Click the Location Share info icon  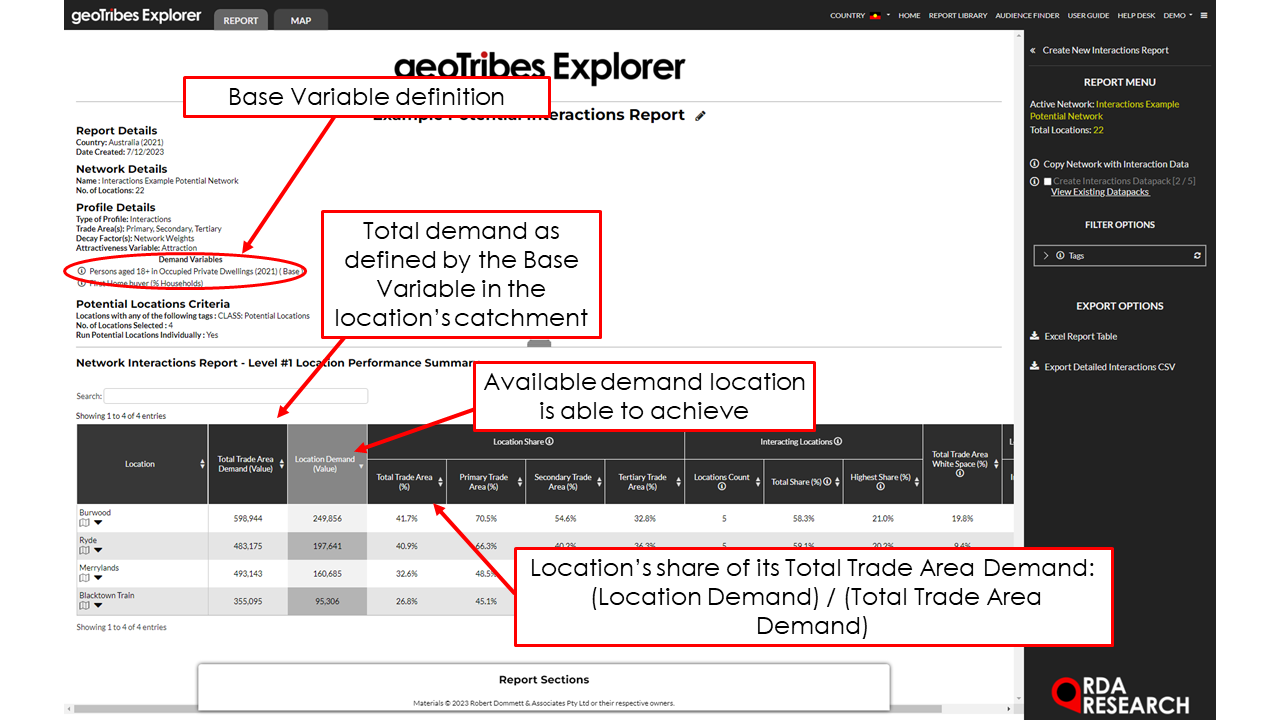(550, 442)
